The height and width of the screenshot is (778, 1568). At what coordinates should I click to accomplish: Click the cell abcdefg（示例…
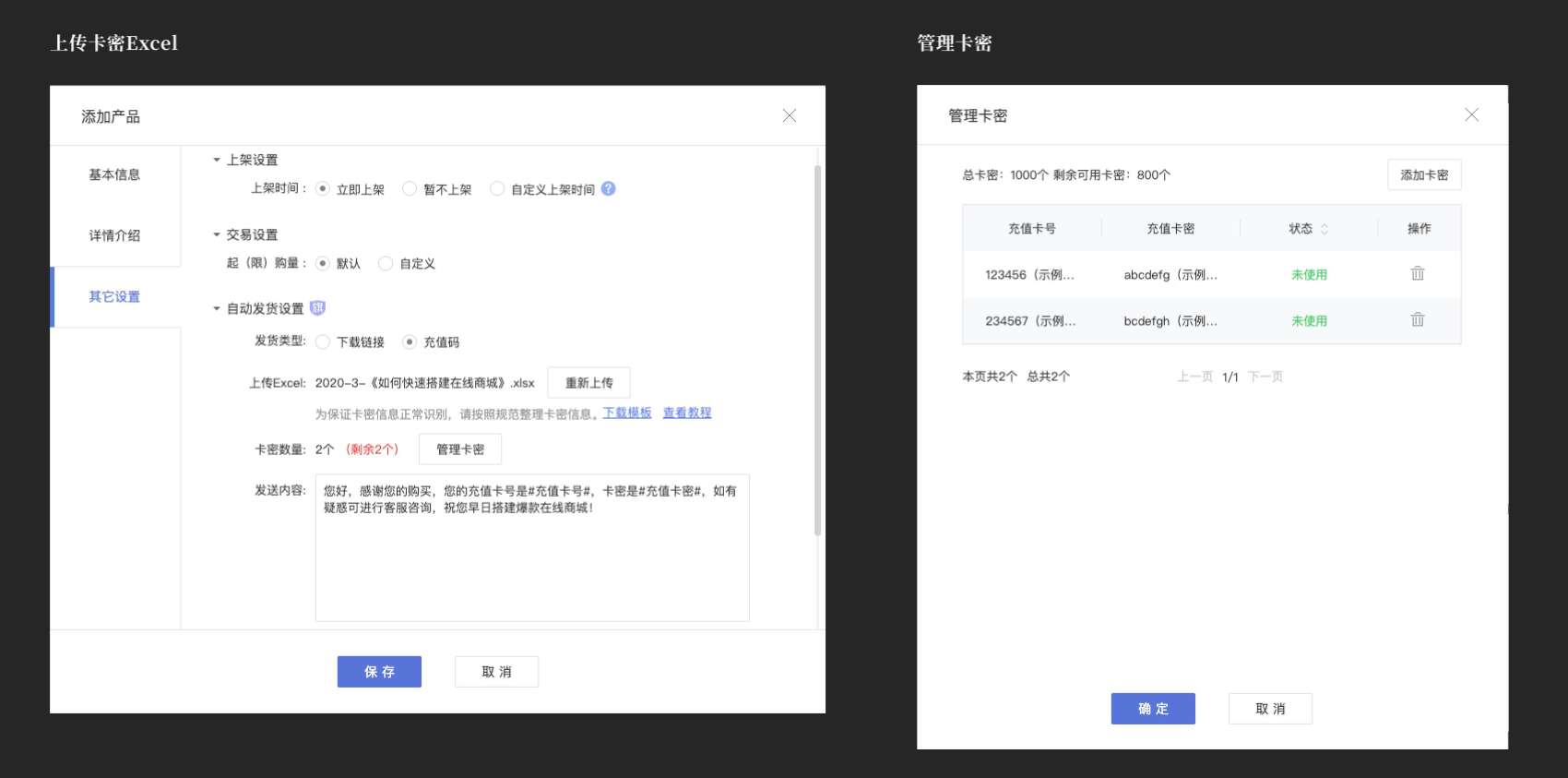(x=1170, y=275)
